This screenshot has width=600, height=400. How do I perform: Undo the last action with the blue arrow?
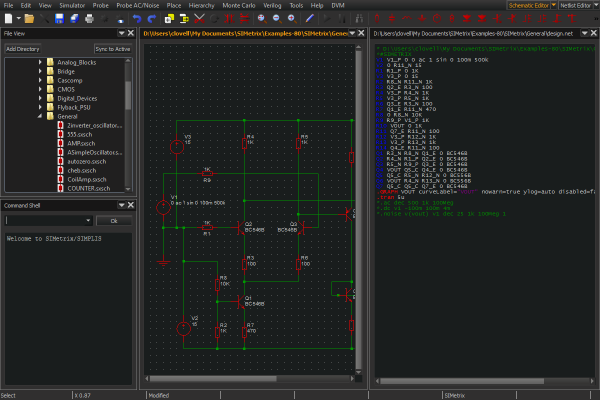tap(137, 18)
